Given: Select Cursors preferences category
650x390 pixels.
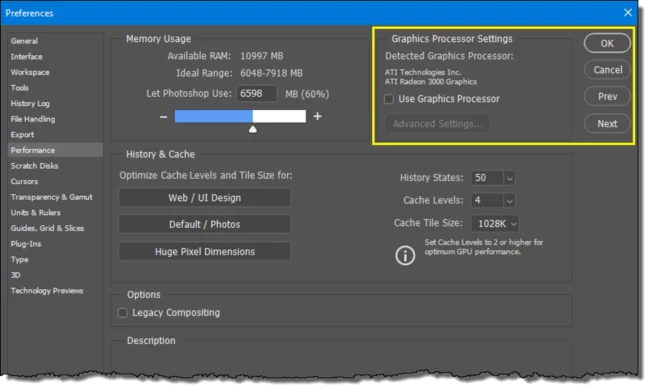Looking at the screenshot, I should coord(55,182).
